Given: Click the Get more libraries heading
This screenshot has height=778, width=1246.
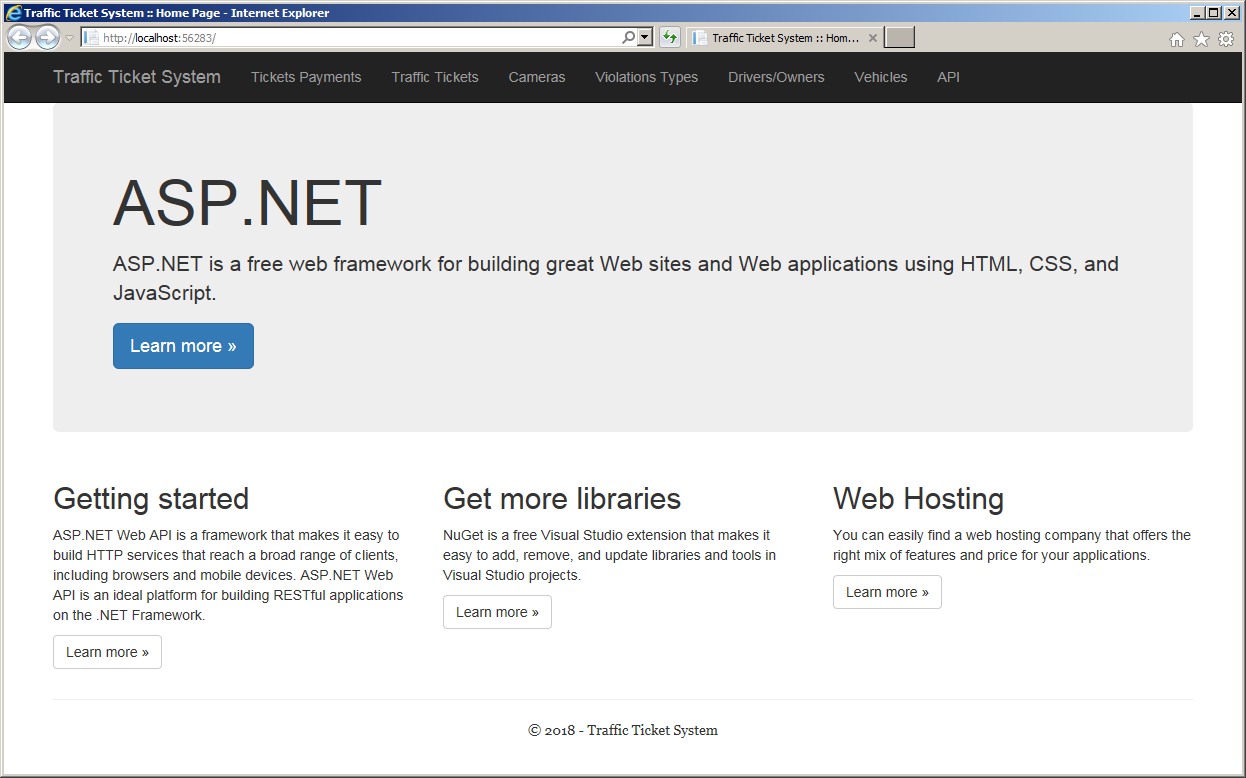Looking at the screenshot, I should click(562, 498).
